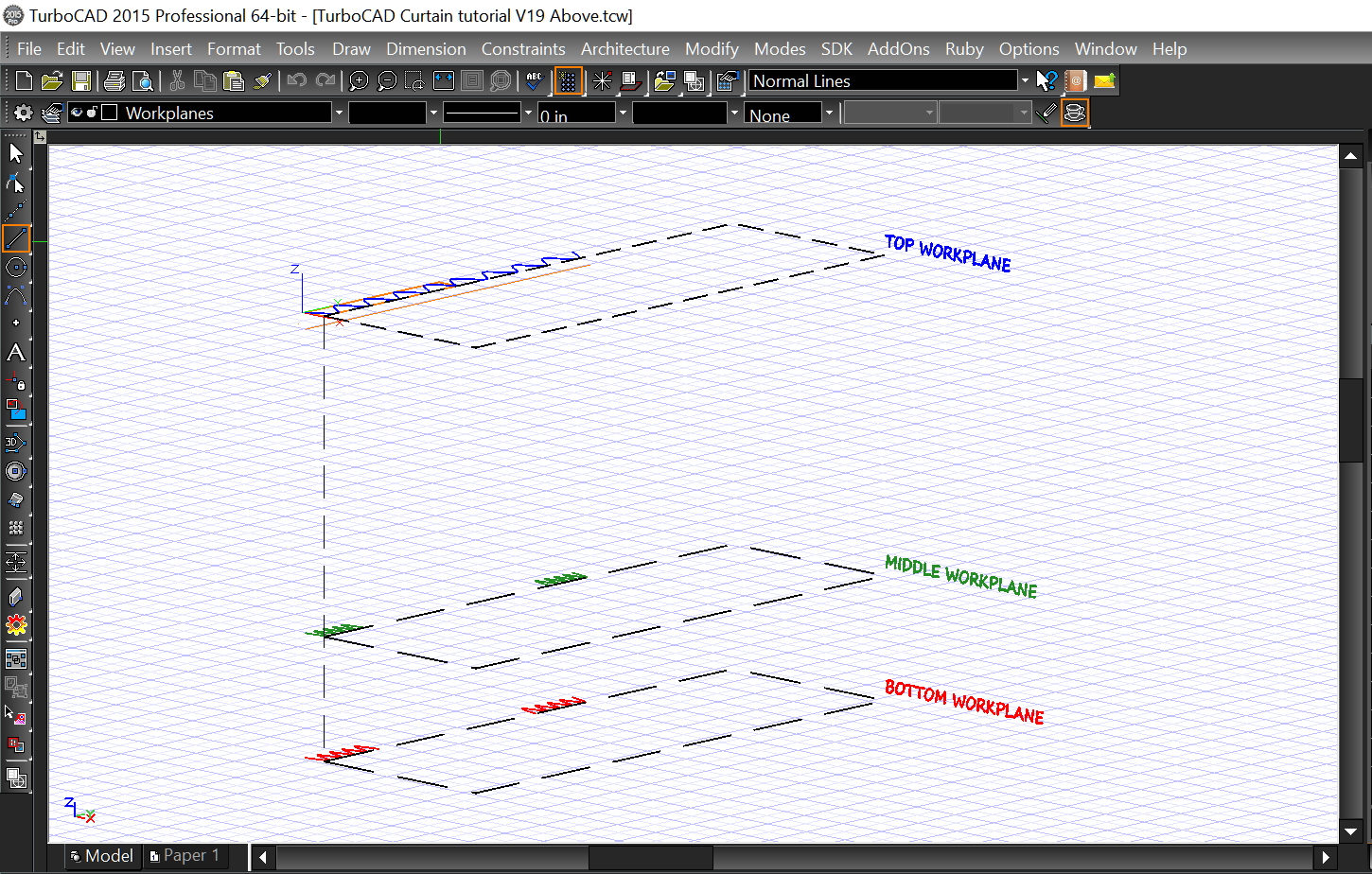Viewport: 1372px width, 874px height.
Task: Open an existing file with folder icon
Action: [x=52, y=81]
